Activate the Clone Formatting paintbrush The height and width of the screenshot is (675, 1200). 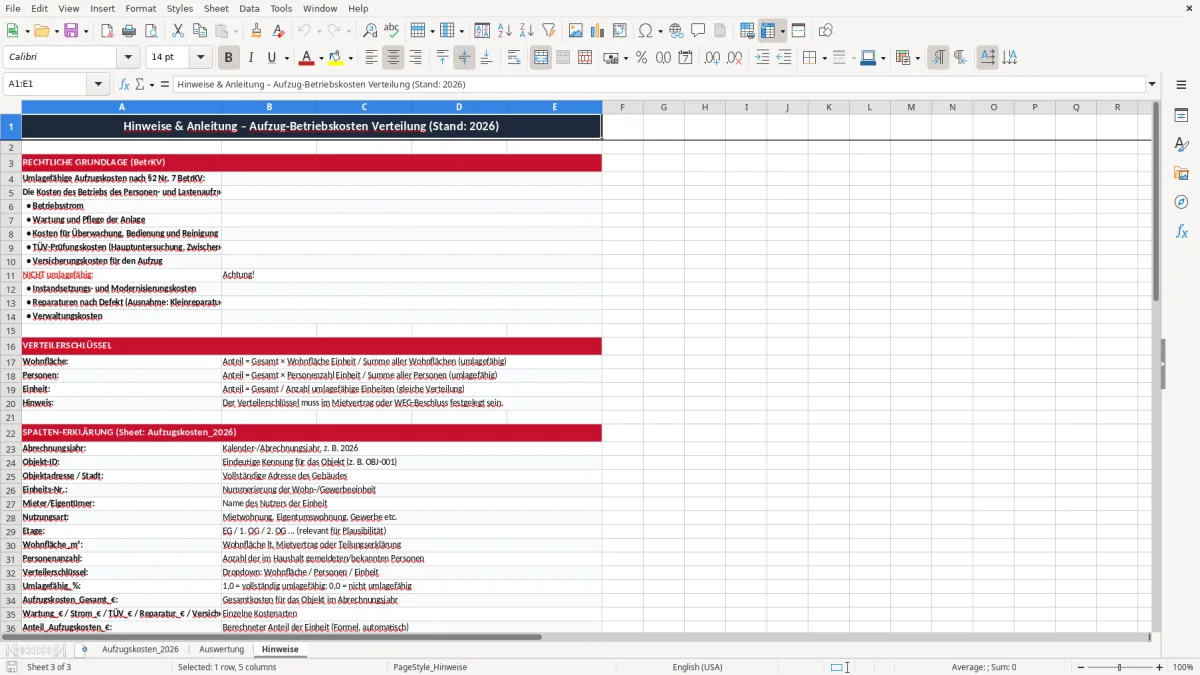click(257, 31)
